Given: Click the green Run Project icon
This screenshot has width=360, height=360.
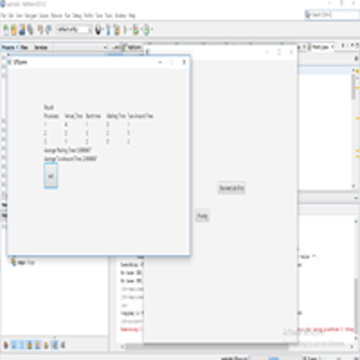Looking at the screenshot, I should (126, 30).
